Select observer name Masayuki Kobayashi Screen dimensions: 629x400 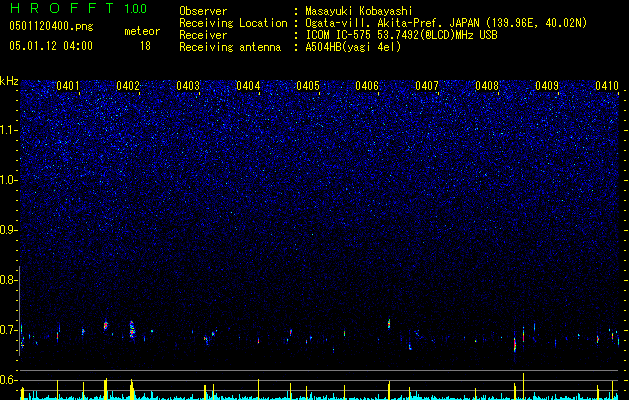tap(359, 11)
